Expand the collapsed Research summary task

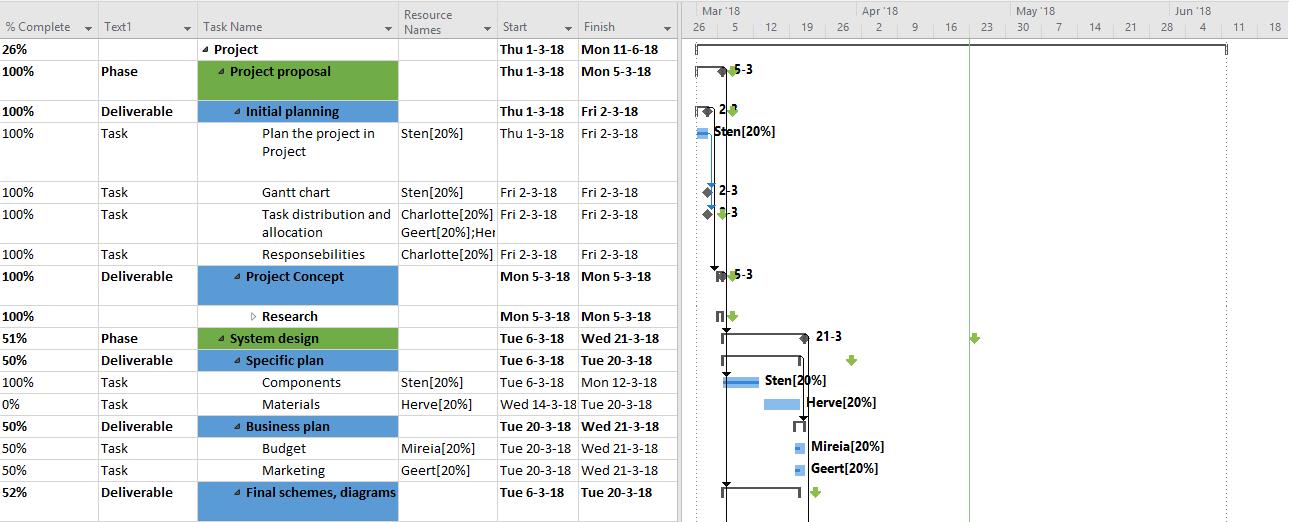click(x=254, y=317)
